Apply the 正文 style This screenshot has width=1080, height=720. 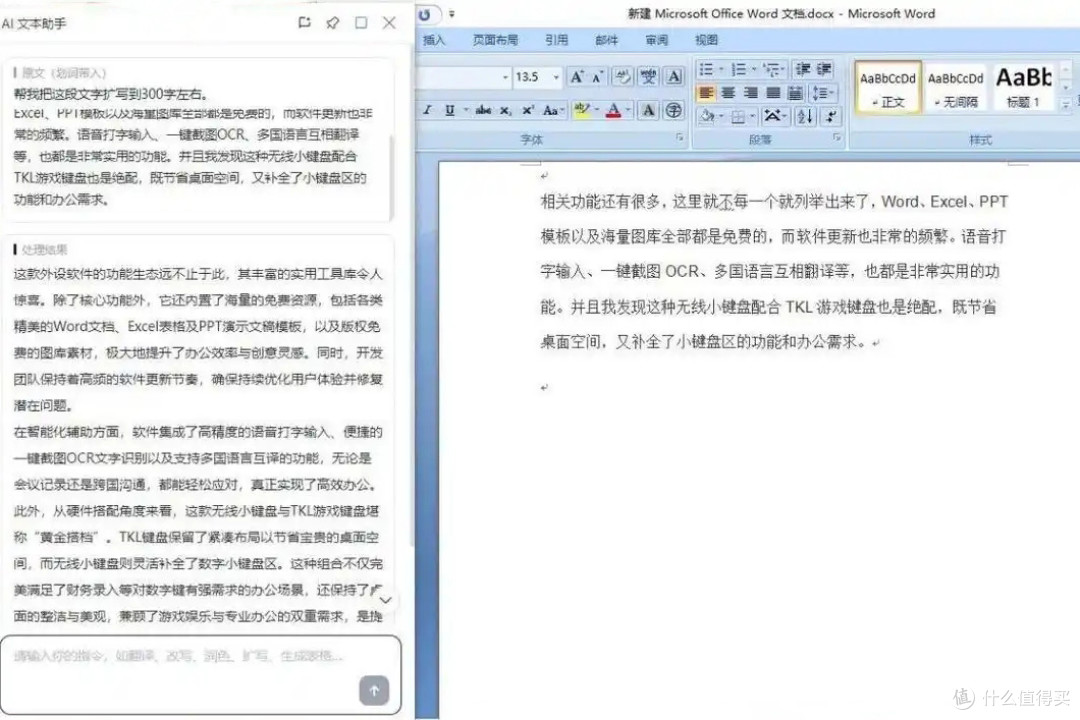coord(888,87)
